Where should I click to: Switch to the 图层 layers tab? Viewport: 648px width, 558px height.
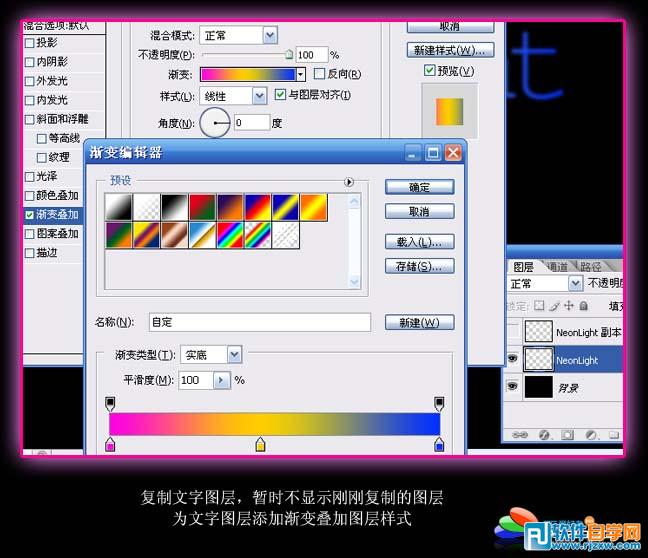(523, 267)
